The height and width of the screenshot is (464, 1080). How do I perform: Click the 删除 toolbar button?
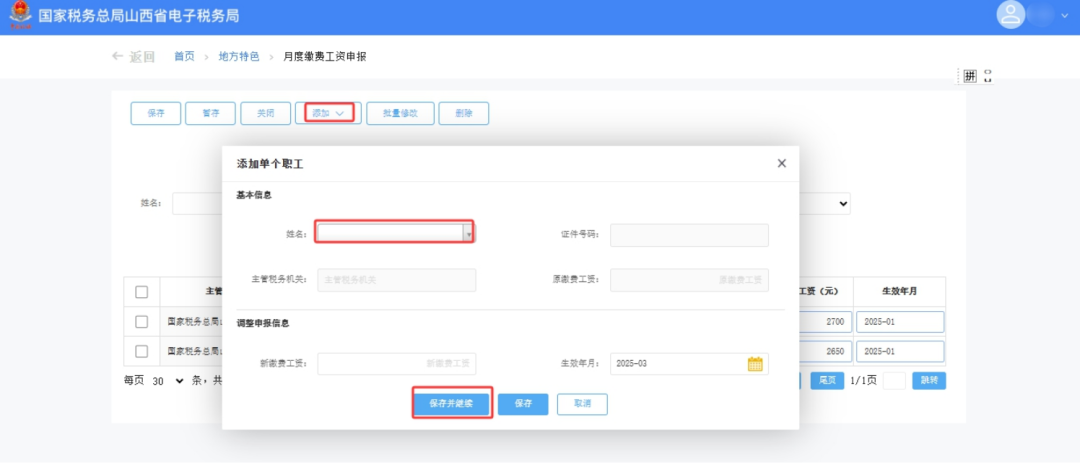click(464, 114)
